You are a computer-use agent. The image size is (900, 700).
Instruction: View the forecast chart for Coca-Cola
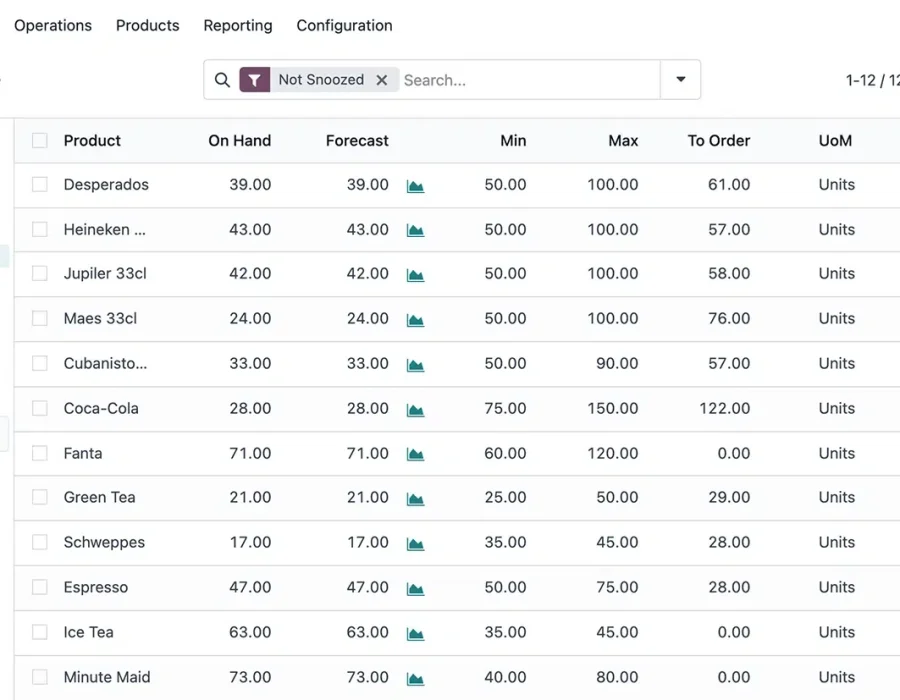tap(416, 408)
